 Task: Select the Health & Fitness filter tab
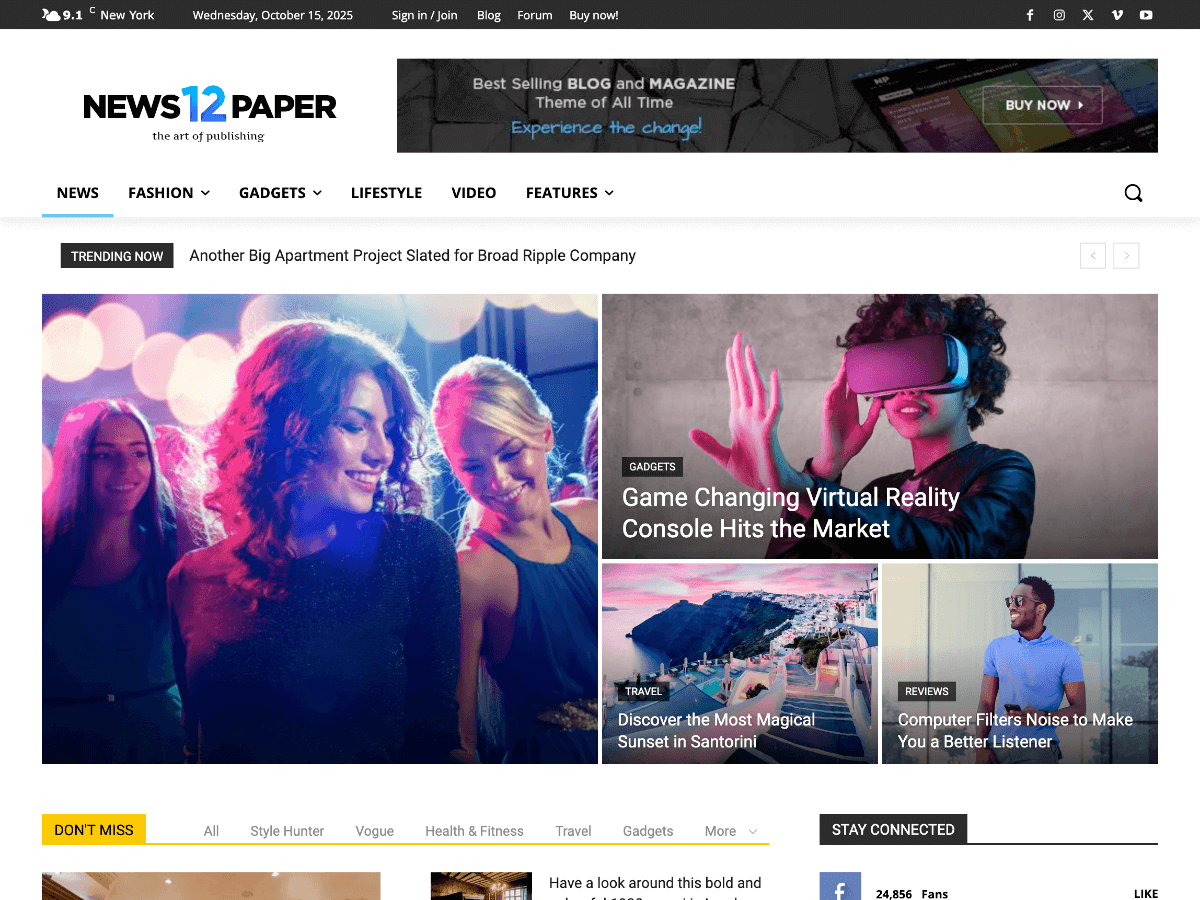point(474,831)
